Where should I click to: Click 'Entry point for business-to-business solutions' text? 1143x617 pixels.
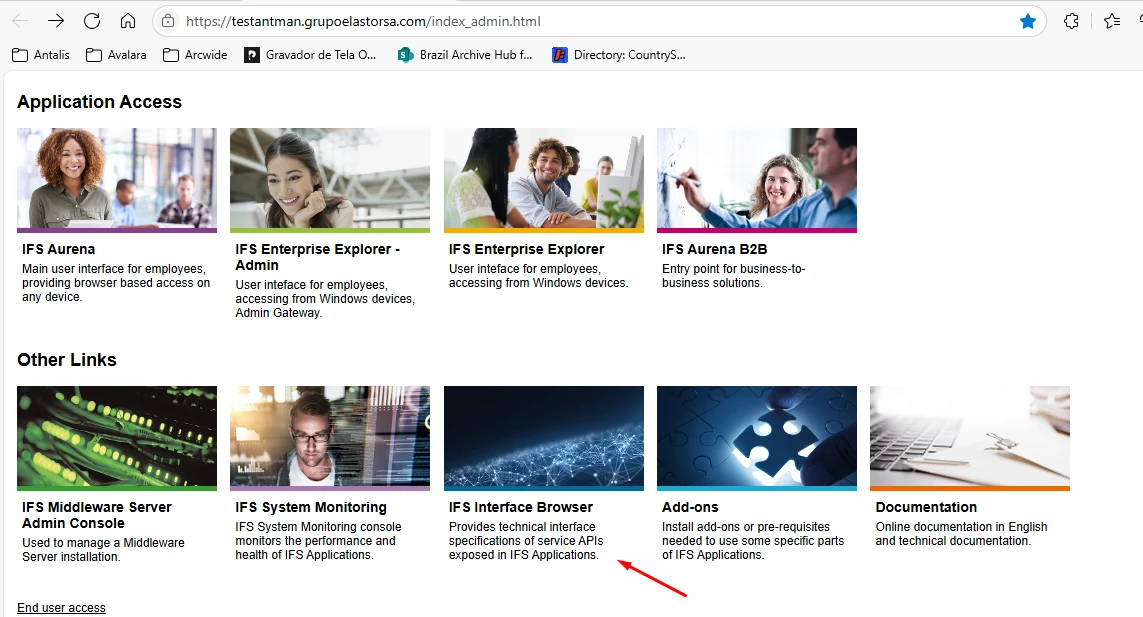point(733,276)
